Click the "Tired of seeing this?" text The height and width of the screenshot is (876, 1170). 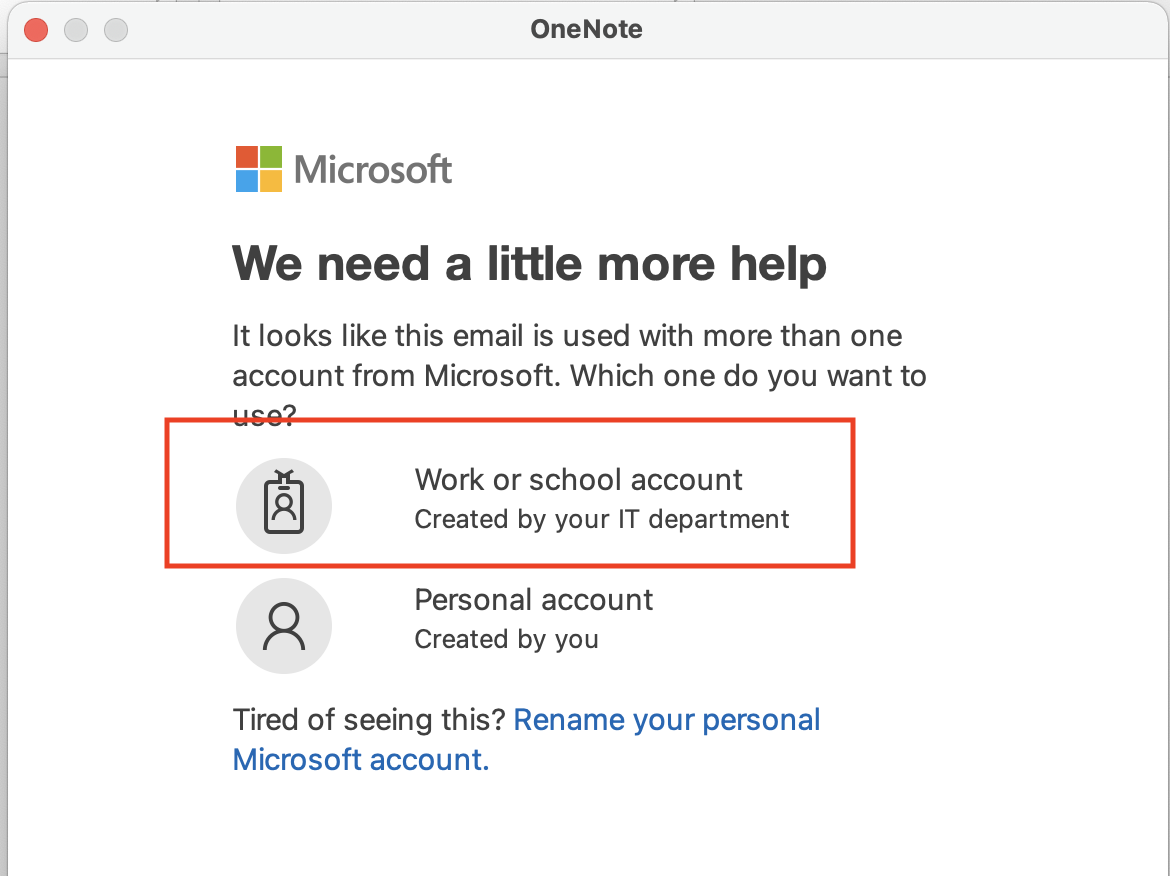368,721
